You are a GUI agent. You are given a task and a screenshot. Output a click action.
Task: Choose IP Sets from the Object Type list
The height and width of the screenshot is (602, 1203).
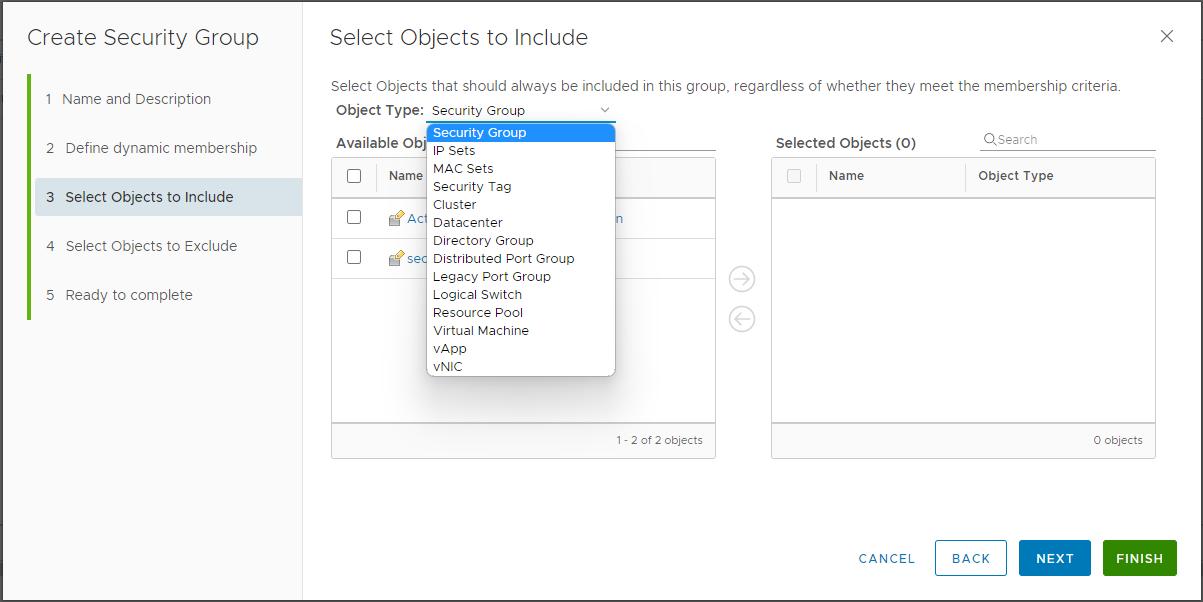454,150
